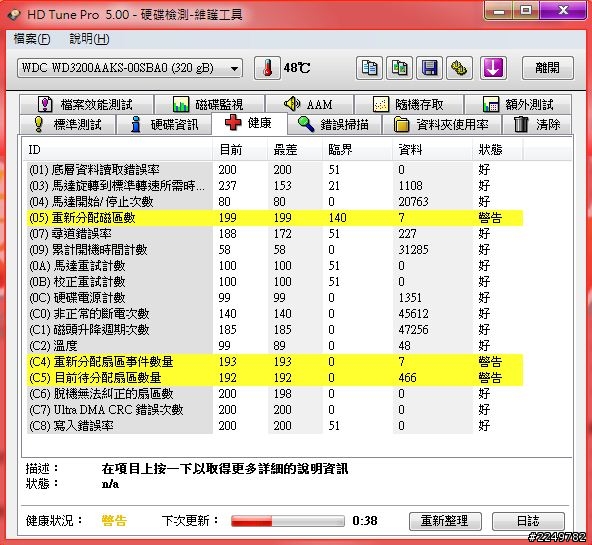592x545 pixels.
Task: Click the yellow 警告 health status text
Action: (x=114, y=521)
